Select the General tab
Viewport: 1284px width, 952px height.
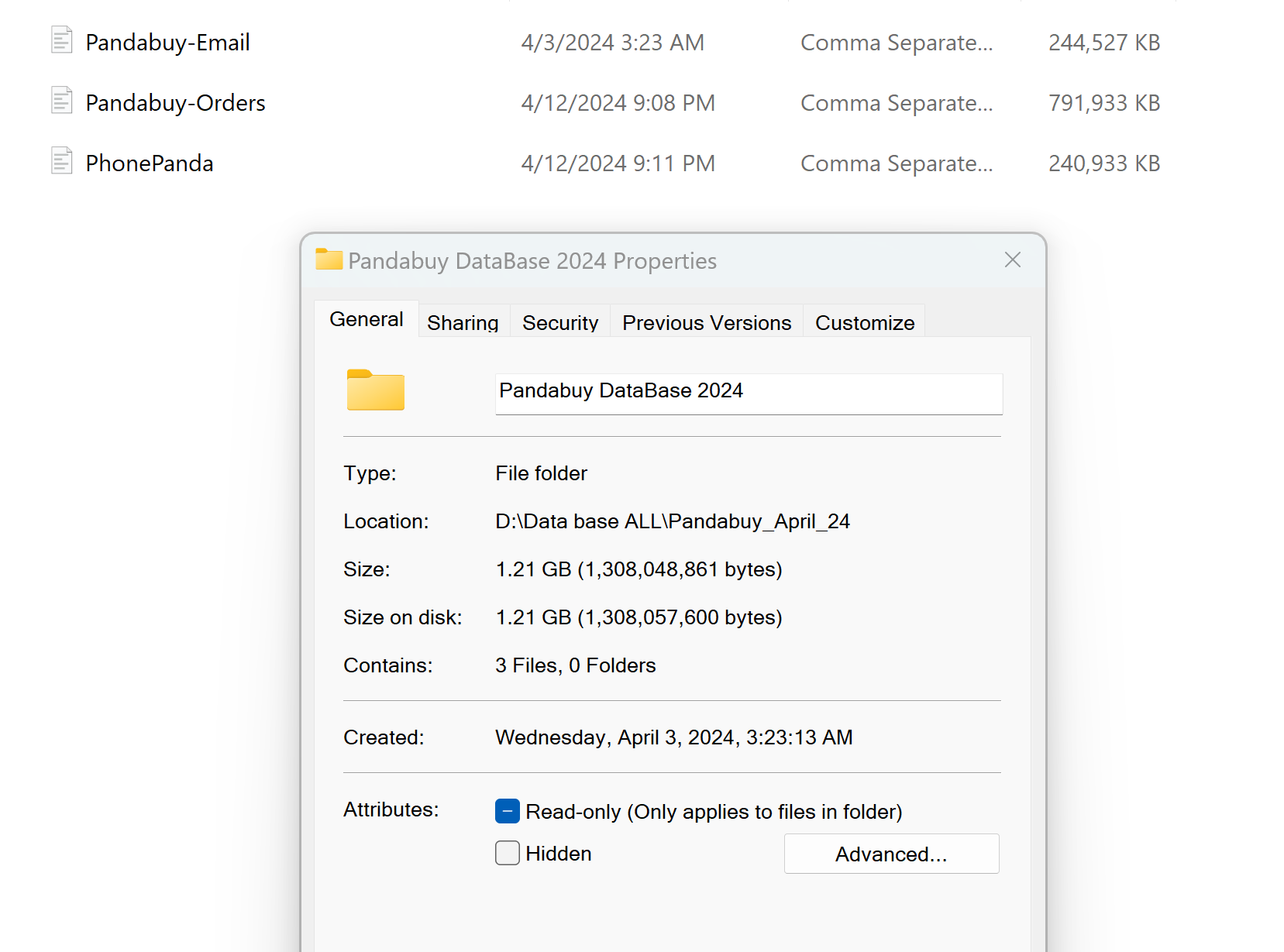[367, 319]
